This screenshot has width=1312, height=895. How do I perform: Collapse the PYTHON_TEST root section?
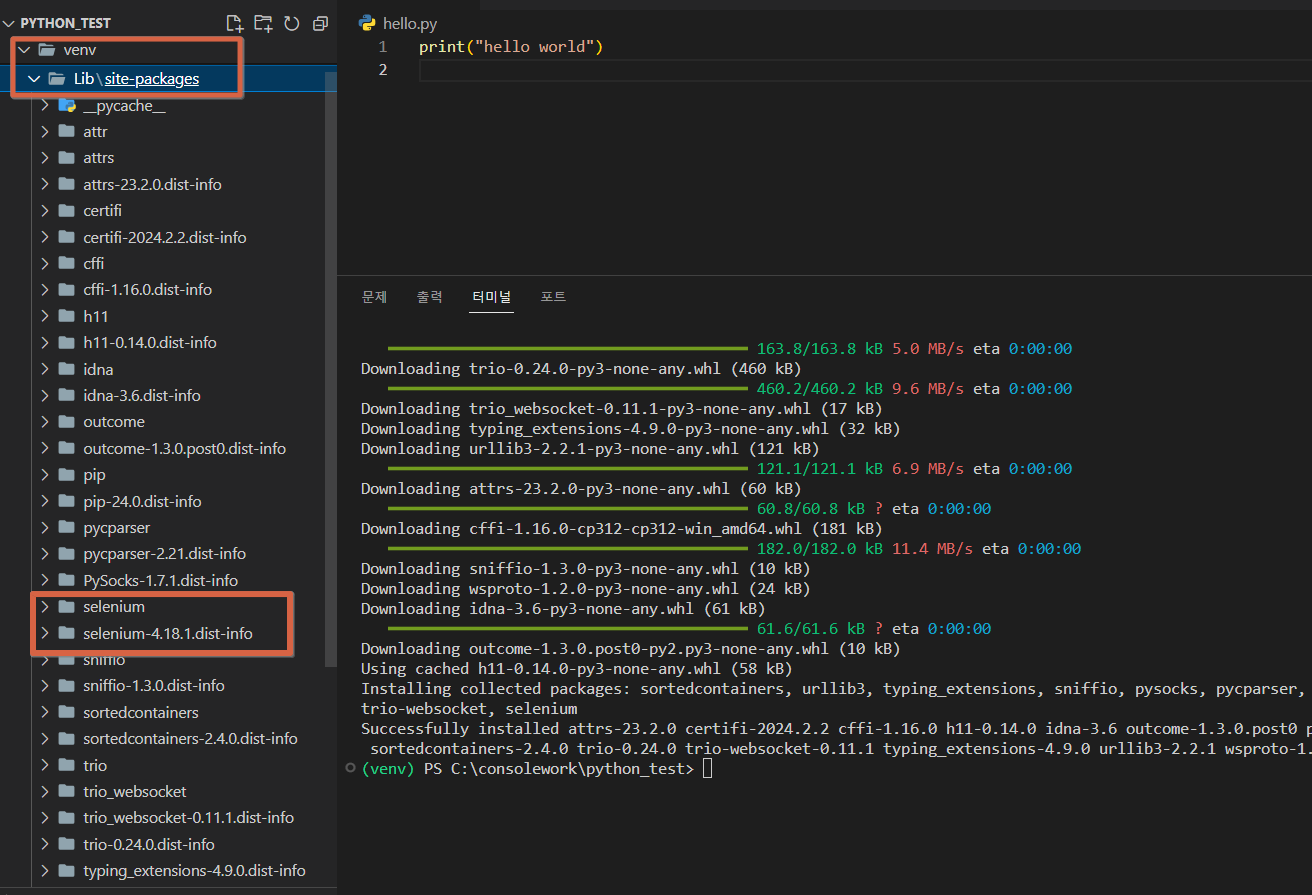(10, 22)
